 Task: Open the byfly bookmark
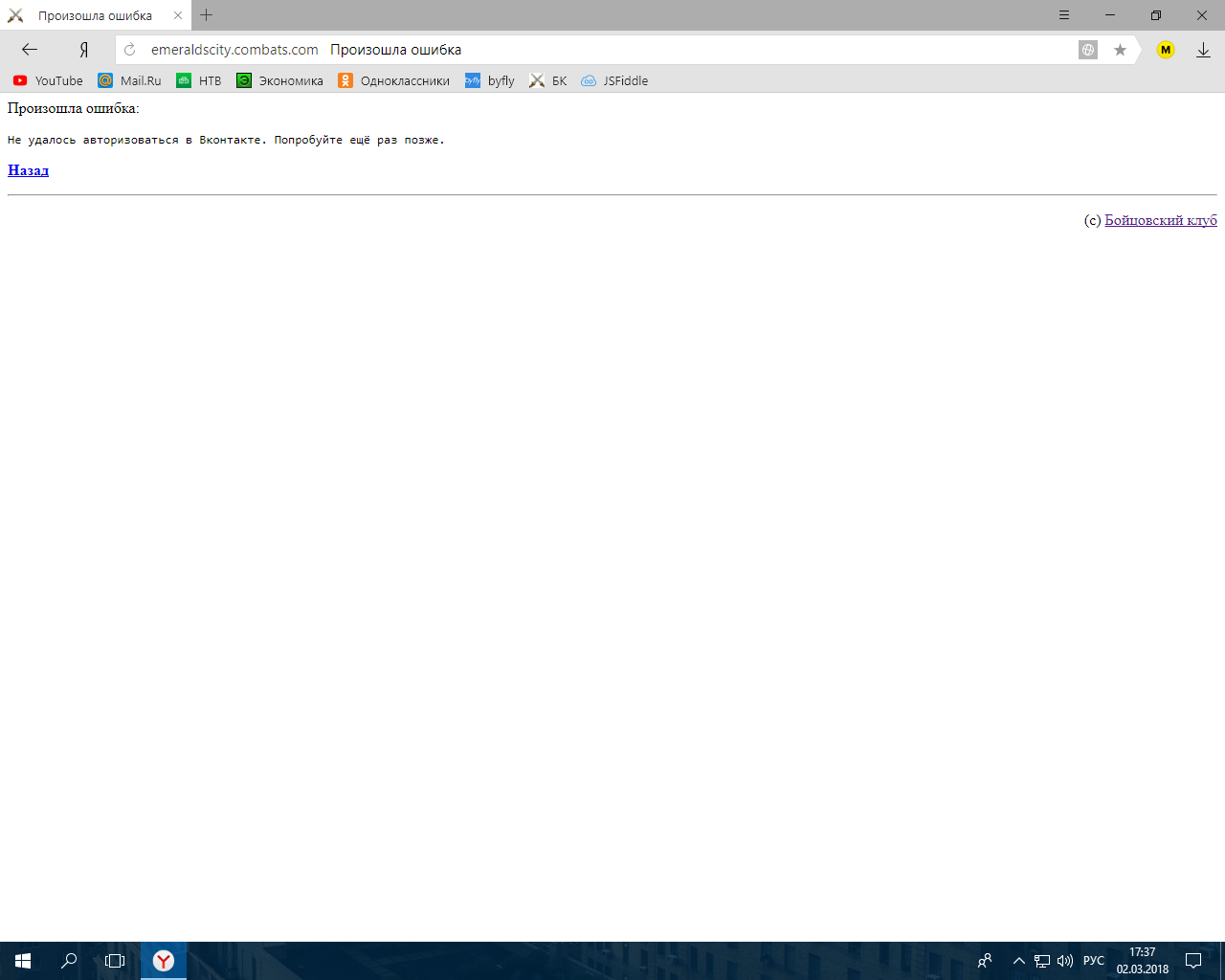490,80
